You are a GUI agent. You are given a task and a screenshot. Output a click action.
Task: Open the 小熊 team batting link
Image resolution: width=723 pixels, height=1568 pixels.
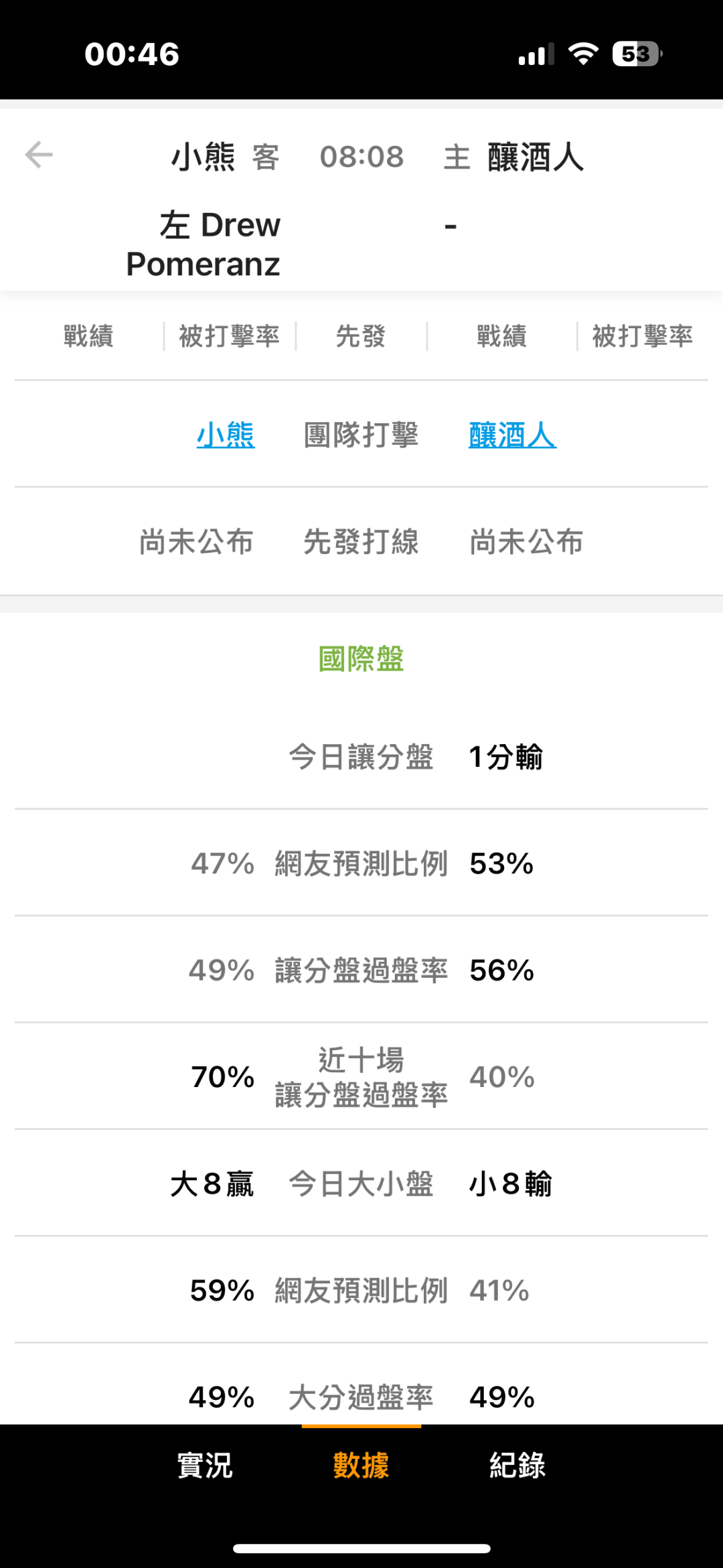(x=226, y=435)
